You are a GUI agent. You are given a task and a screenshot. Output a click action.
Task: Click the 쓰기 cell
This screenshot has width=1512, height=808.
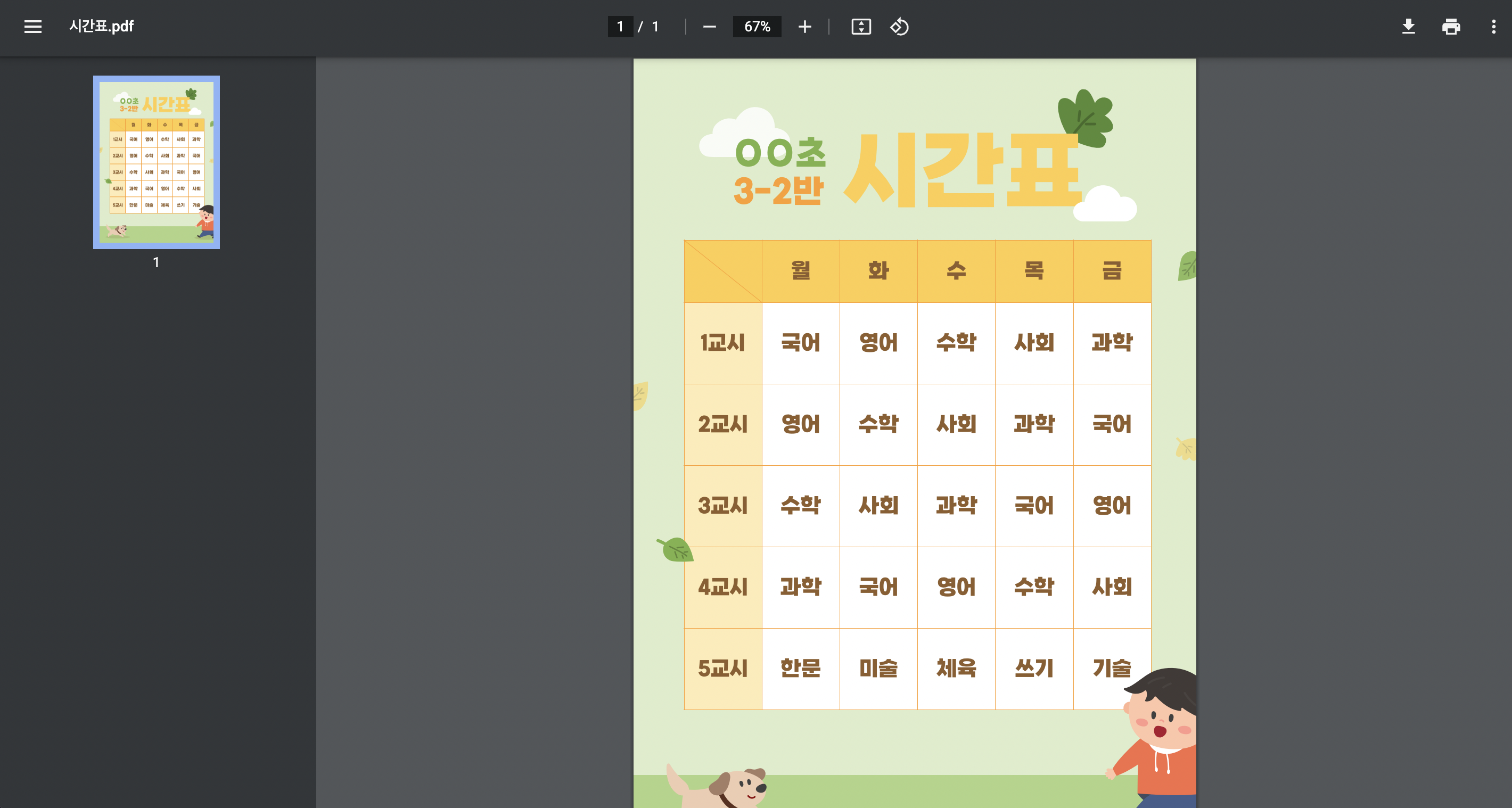(1034, 669)
